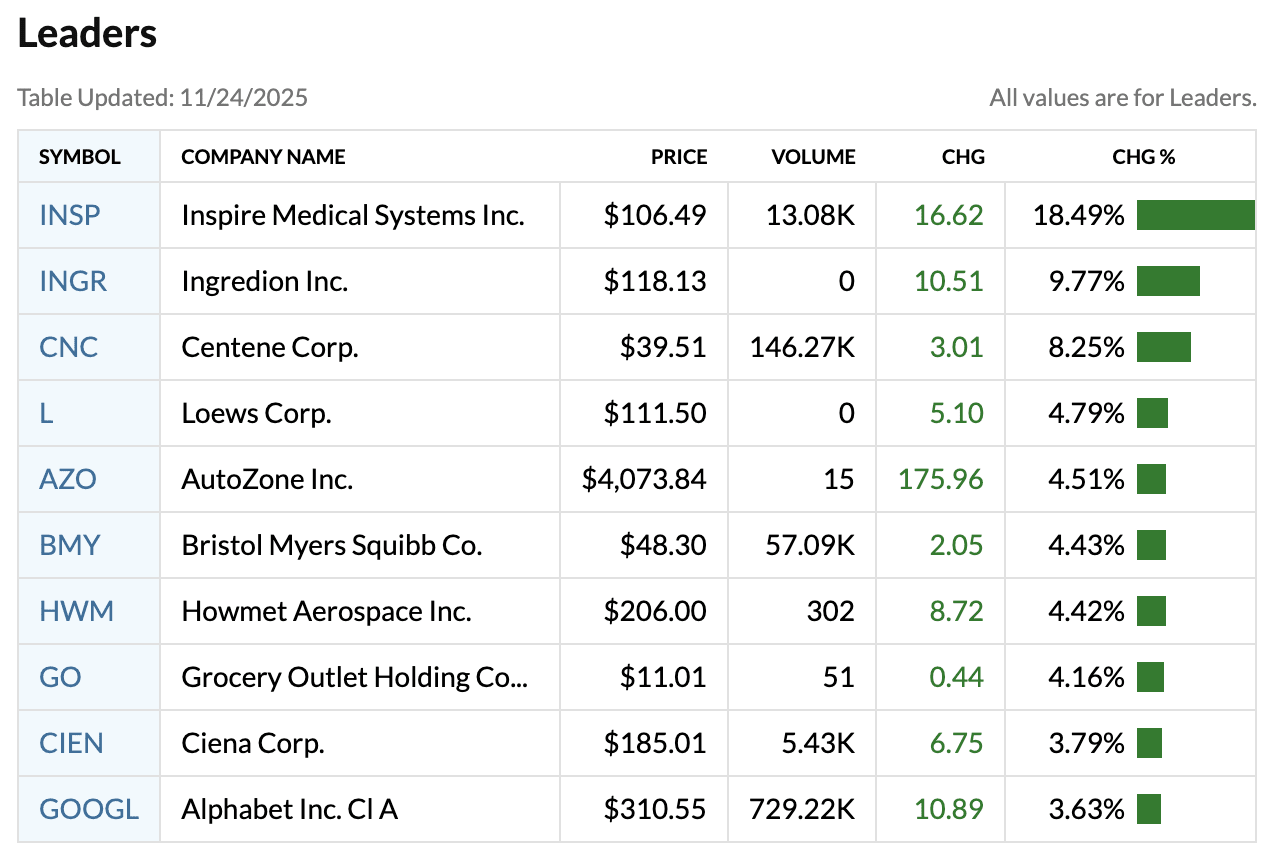This screenshot has height=866, width=1276.
Task: Sort table by the CHG column header
Action: 964,157
